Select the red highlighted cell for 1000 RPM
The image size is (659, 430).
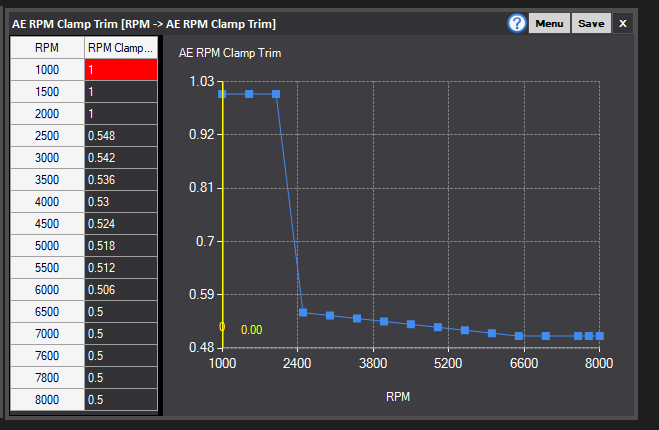tap(121, 69)
